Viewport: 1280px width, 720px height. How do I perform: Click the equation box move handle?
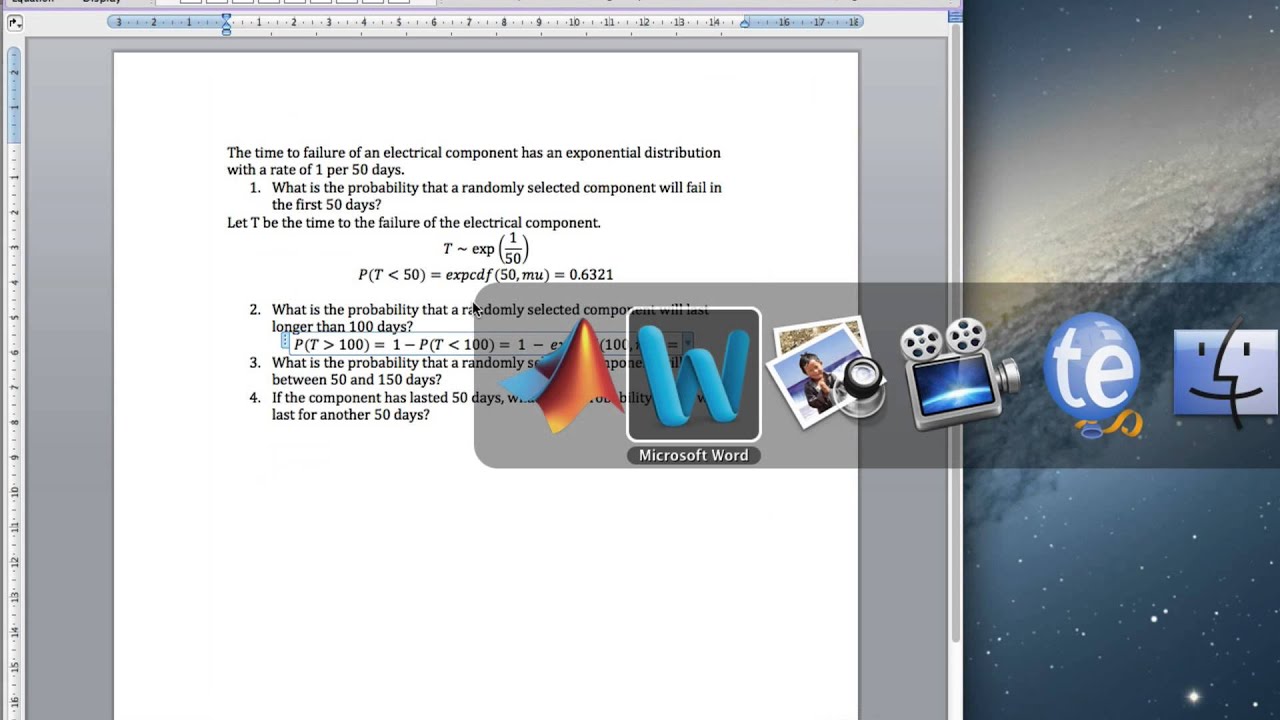pyautogui.click(x=286, y=341)
